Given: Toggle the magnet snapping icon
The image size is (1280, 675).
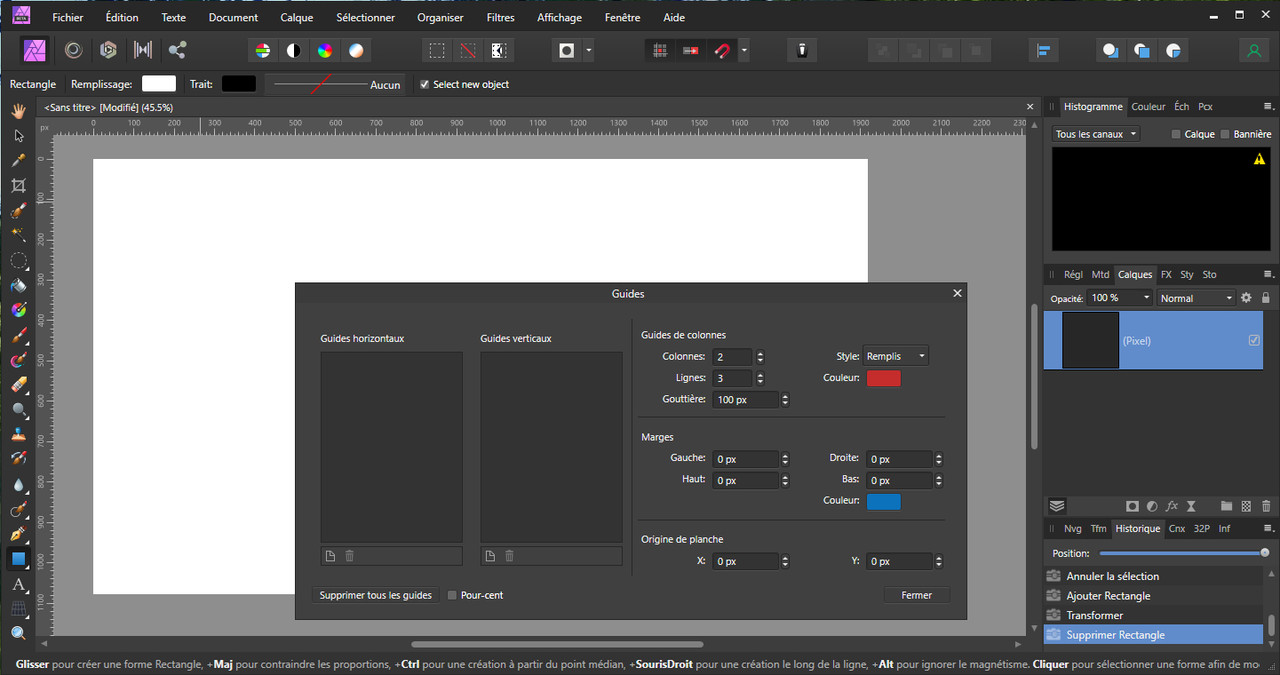Looking at the screenshot, I should (x=721, y=50).
